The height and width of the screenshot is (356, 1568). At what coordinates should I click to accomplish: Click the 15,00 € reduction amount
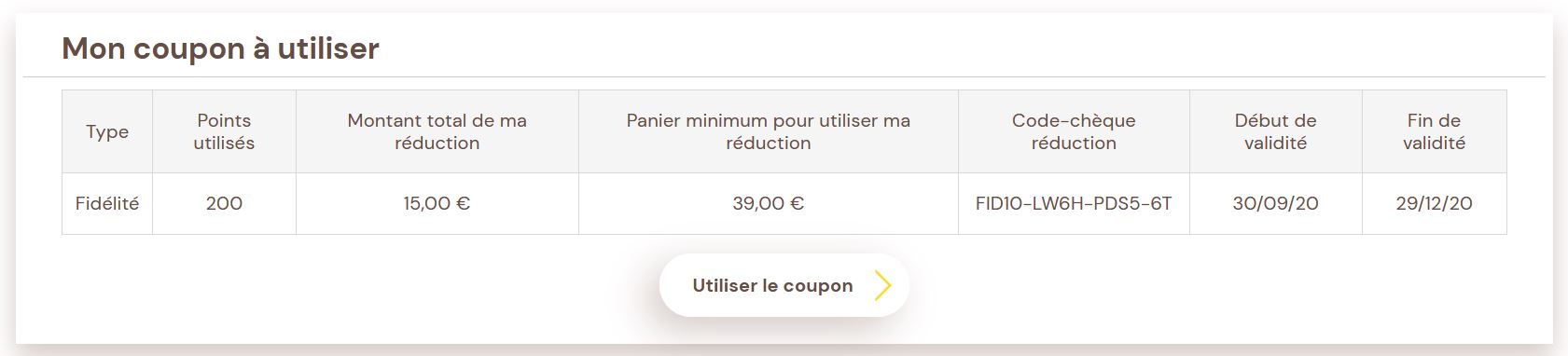pos(437,203)
